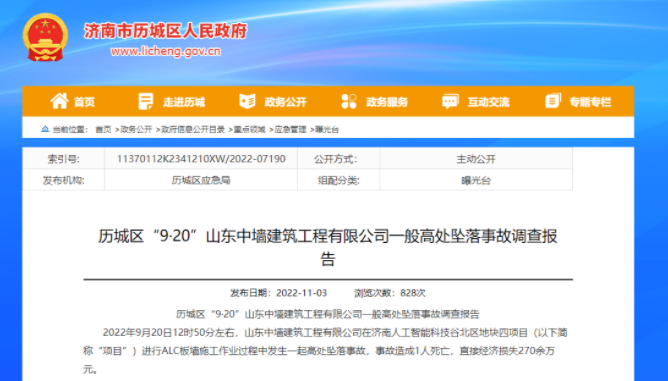Image resolution: width=668 pixels, height=381 pixels.
Task: Click the 组配分类 label cell
Action: coord(339,180)
